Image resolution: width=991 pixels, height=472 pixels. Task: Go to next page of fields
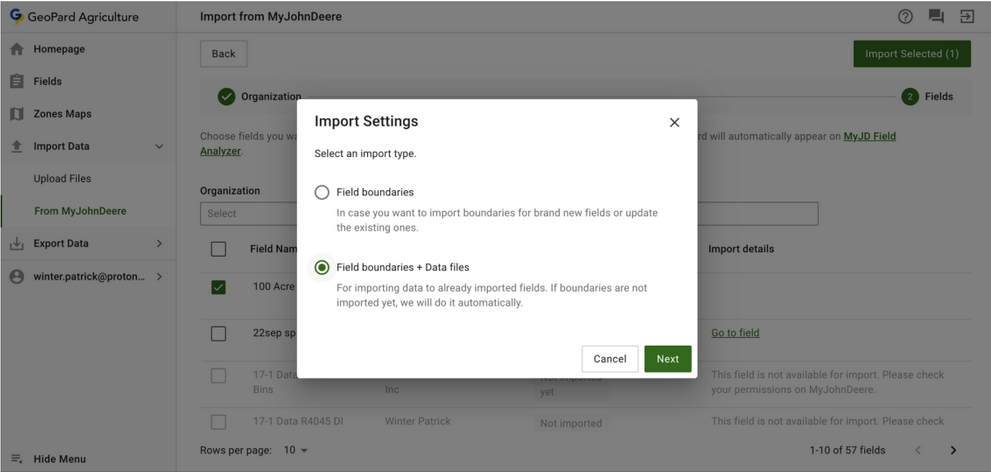coord(953,450)
